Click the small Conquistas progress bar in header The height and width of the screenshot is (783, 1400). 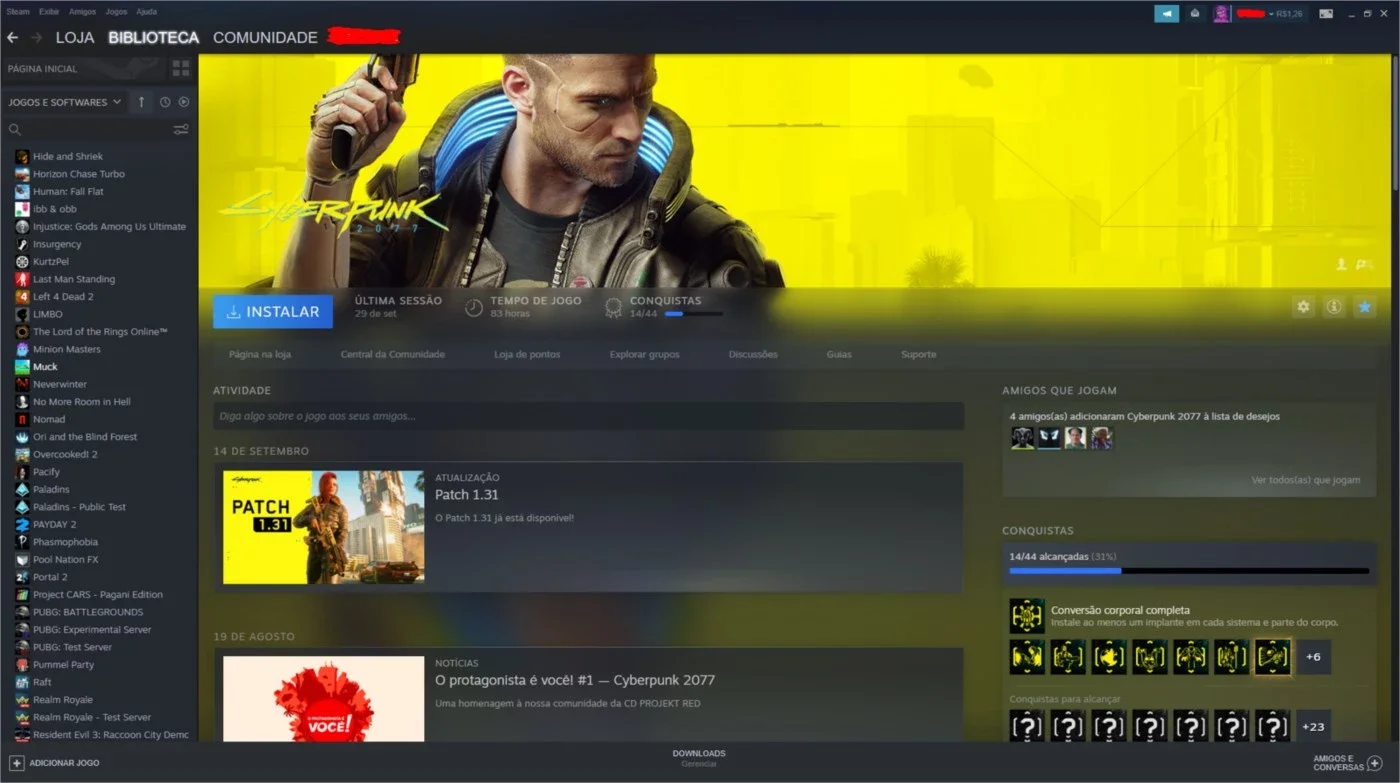click(692, 314)
